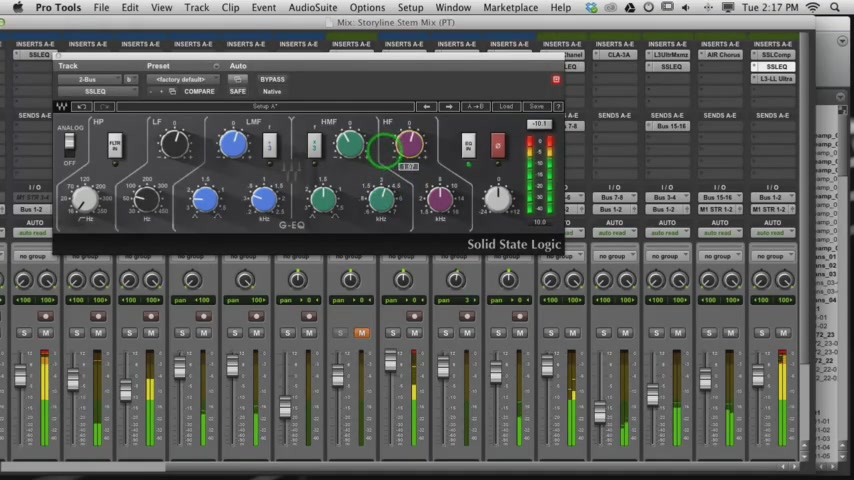Click the undo arrow in Waves toolbar
Screen dimensions: 854x480
point(82,106)
